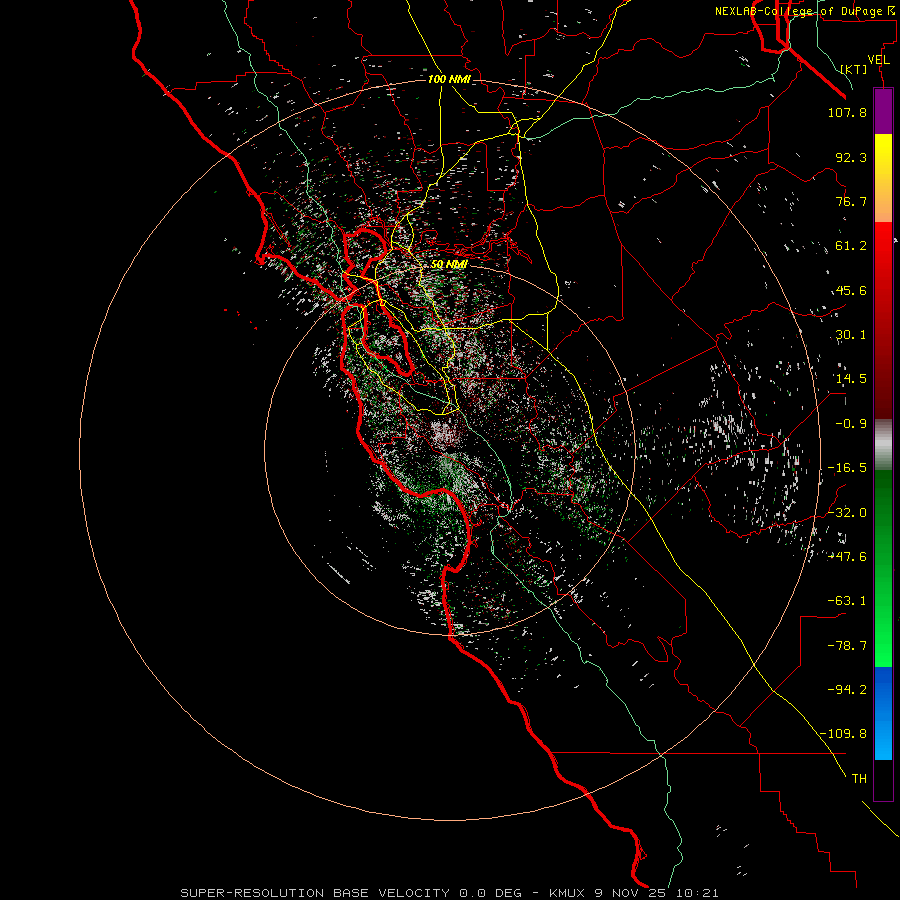Select the -94.2 legend value
Image resolution: width=900 pixels, height=900 pixels.
point(847,690)
